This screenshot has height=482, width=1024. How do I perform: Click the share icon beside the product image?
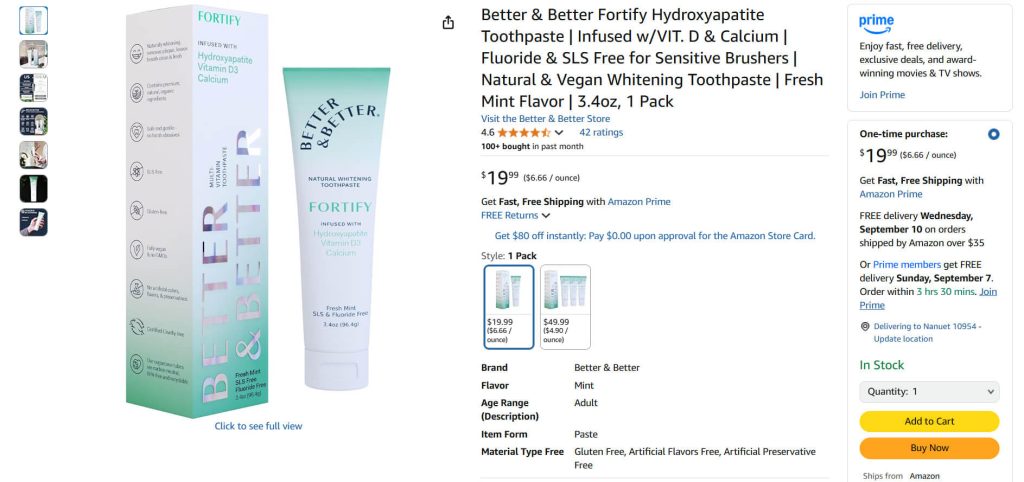pos(448,23)
